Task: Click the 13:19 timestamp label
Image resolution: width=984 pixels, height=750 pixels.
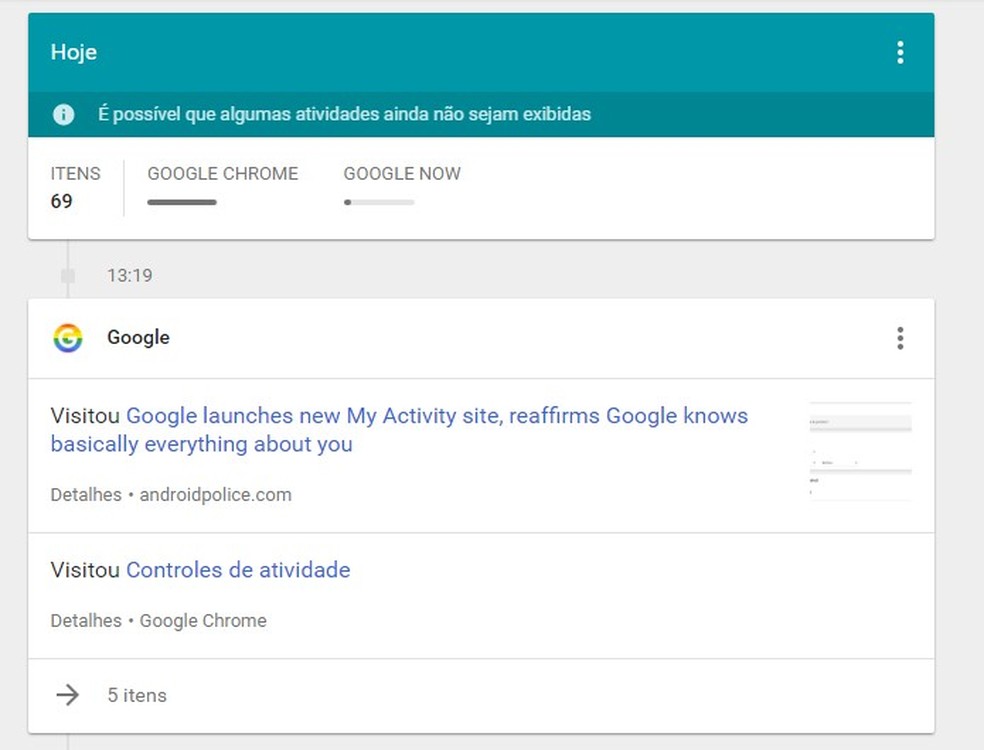Action: point(130,275)
